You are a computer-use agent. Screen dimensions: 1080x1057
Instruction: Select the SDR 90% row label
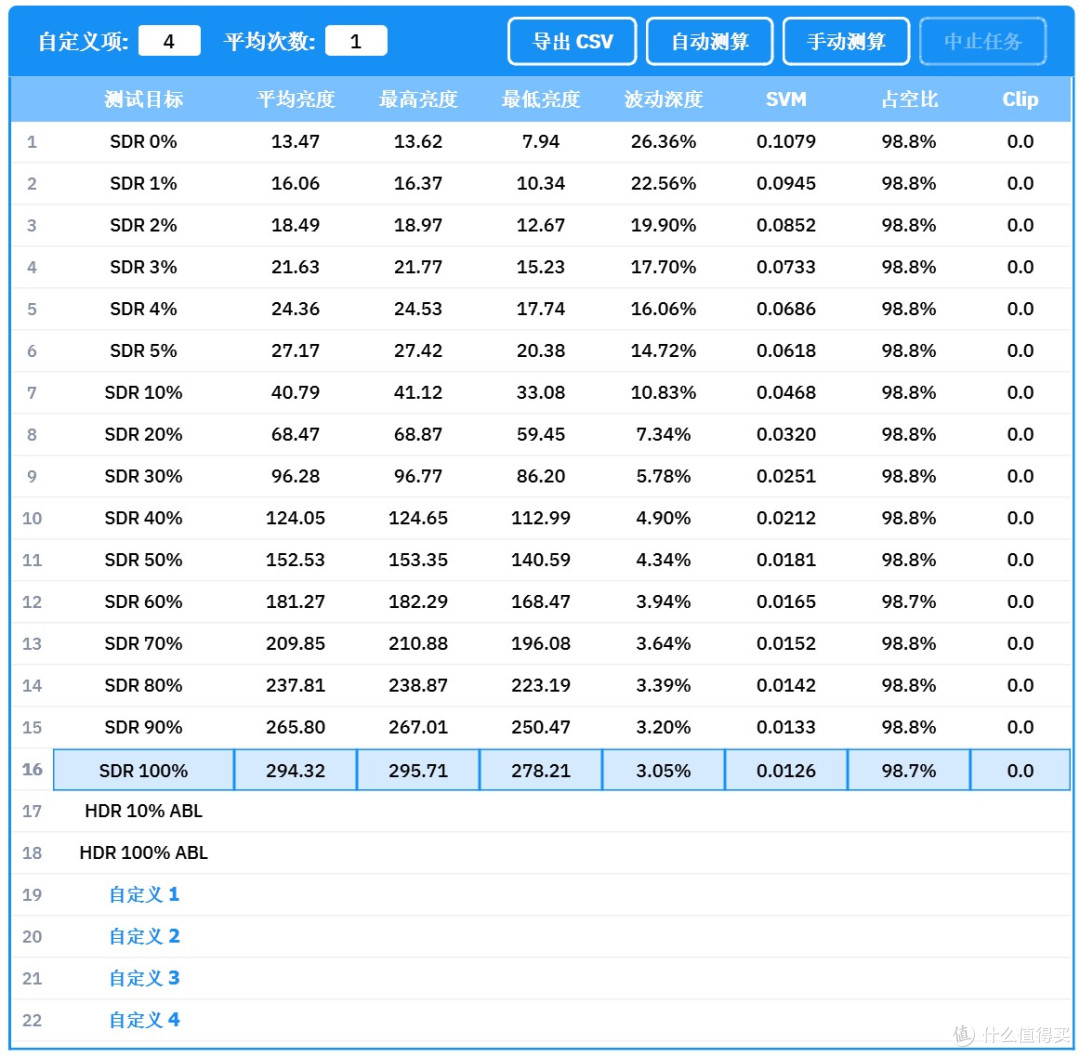[x=143, y=727]
